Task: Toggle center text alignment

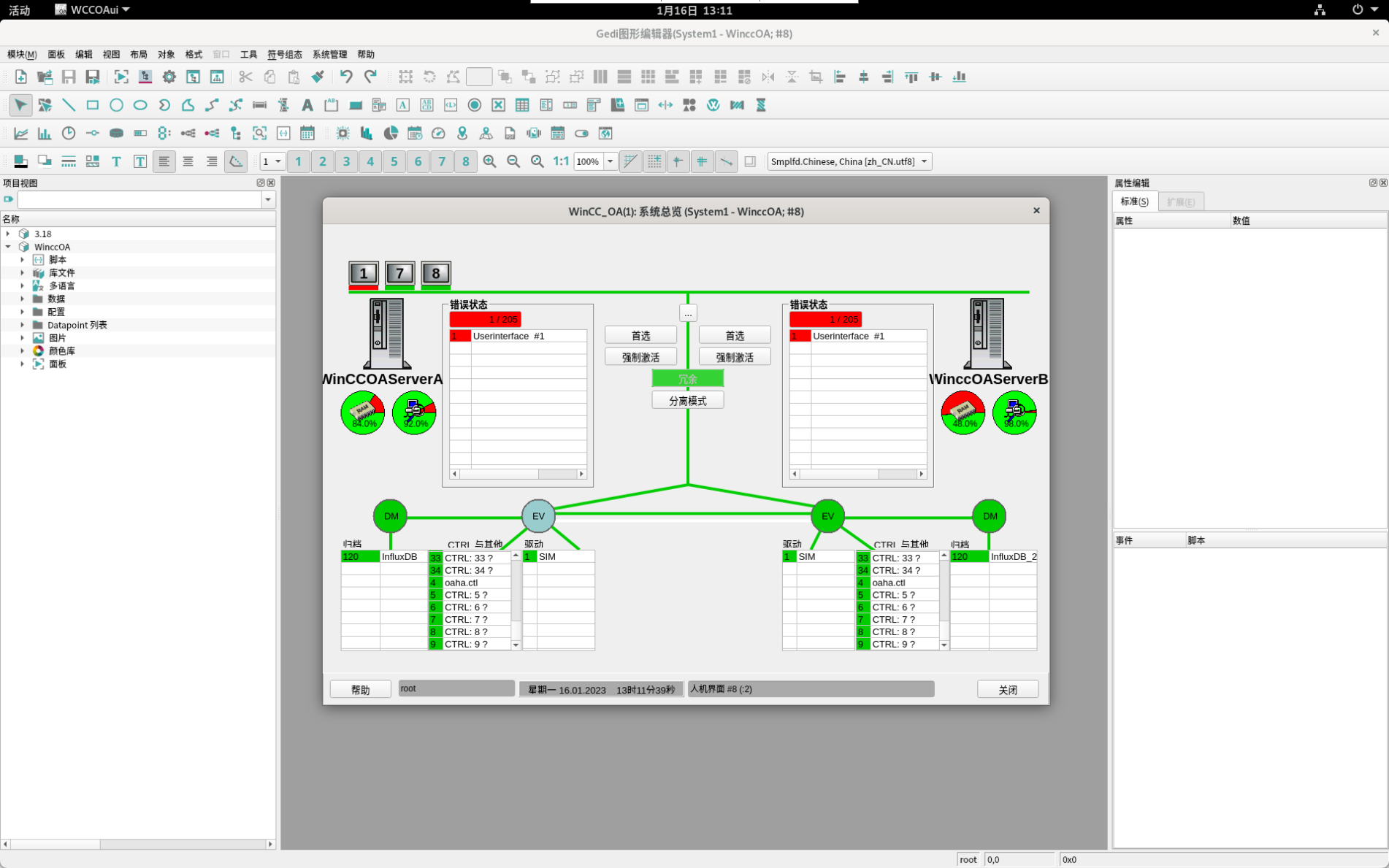Action: 188,161
